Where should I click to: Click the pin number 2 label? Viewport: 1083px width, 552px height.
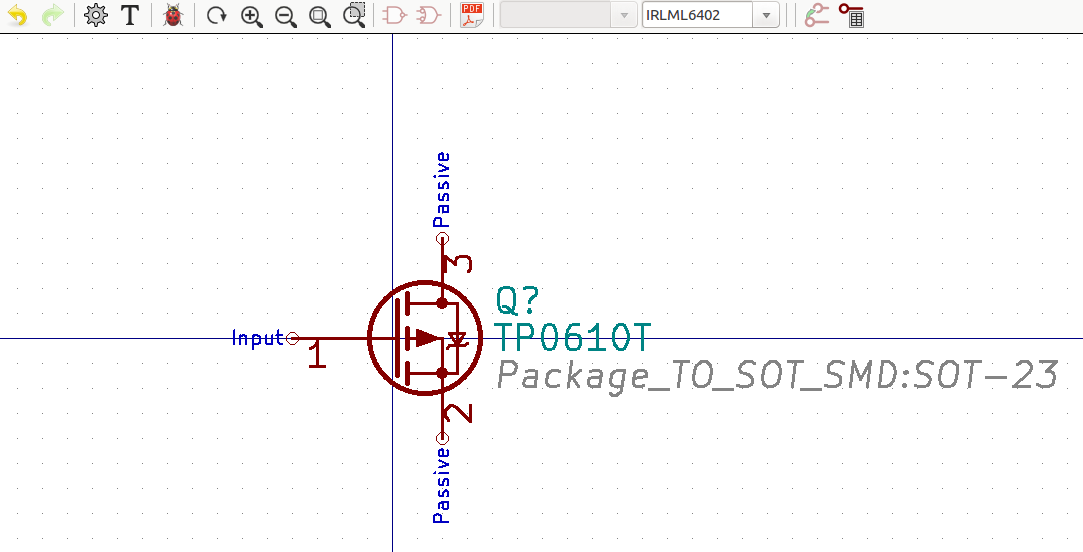[x=459, y=412]
